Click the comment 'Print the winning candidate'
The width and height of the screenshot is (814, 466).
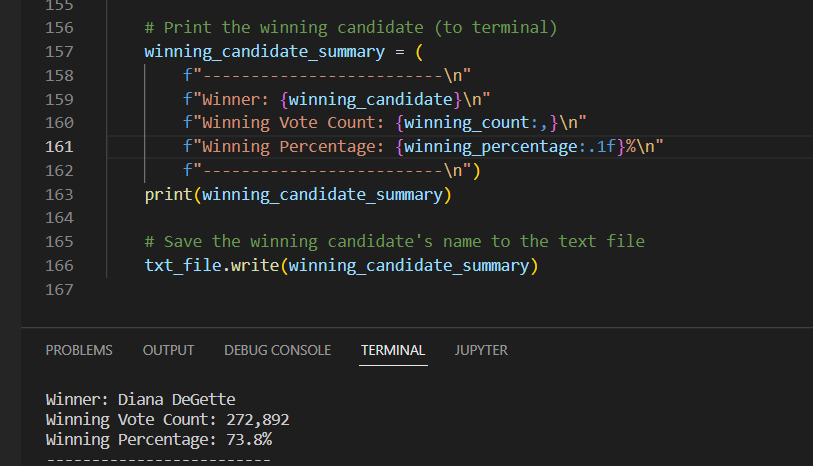(351, 28)
